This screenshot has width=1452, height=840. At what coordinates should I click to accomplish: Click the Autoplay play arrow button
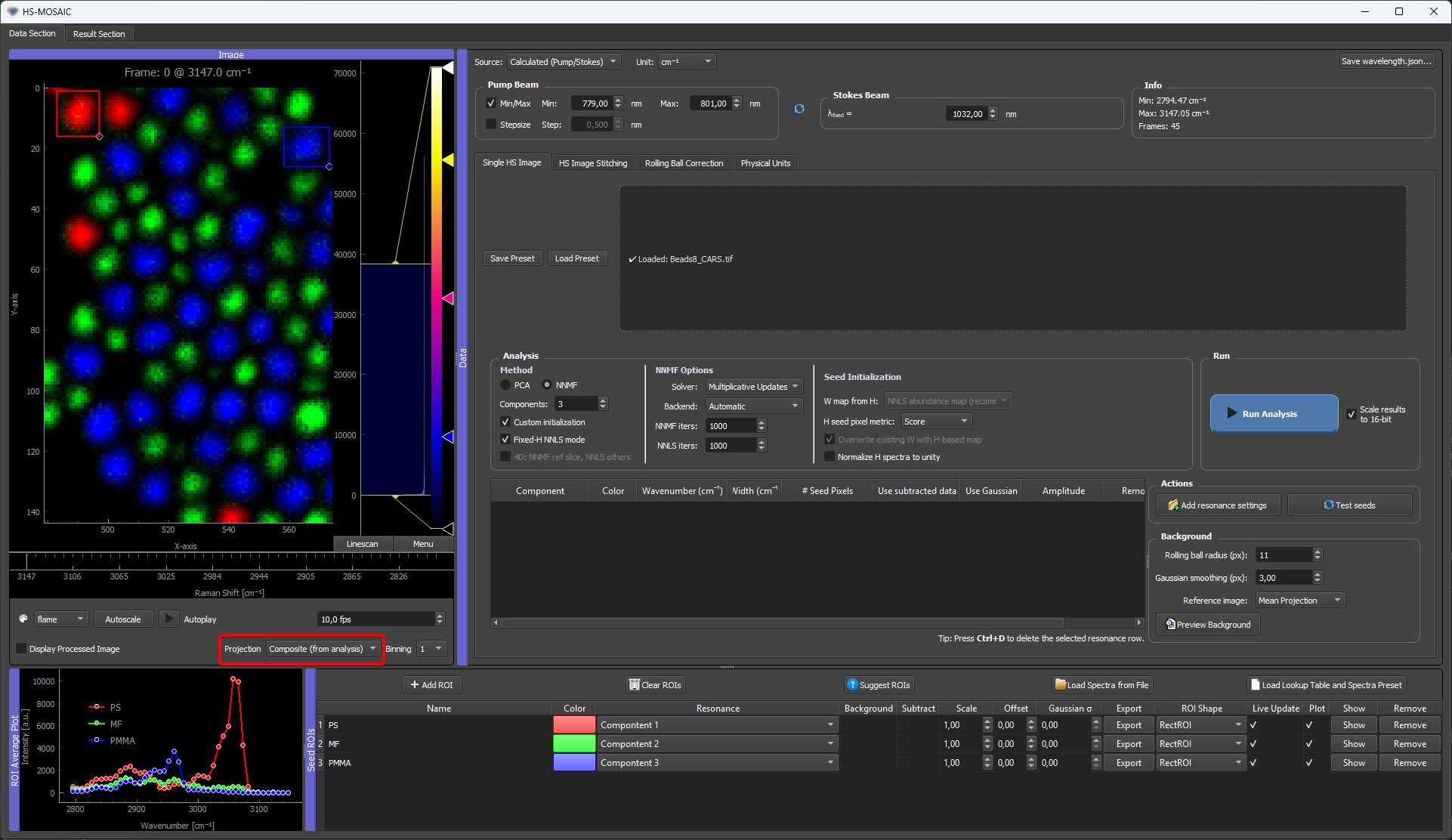tap(169, 619)
